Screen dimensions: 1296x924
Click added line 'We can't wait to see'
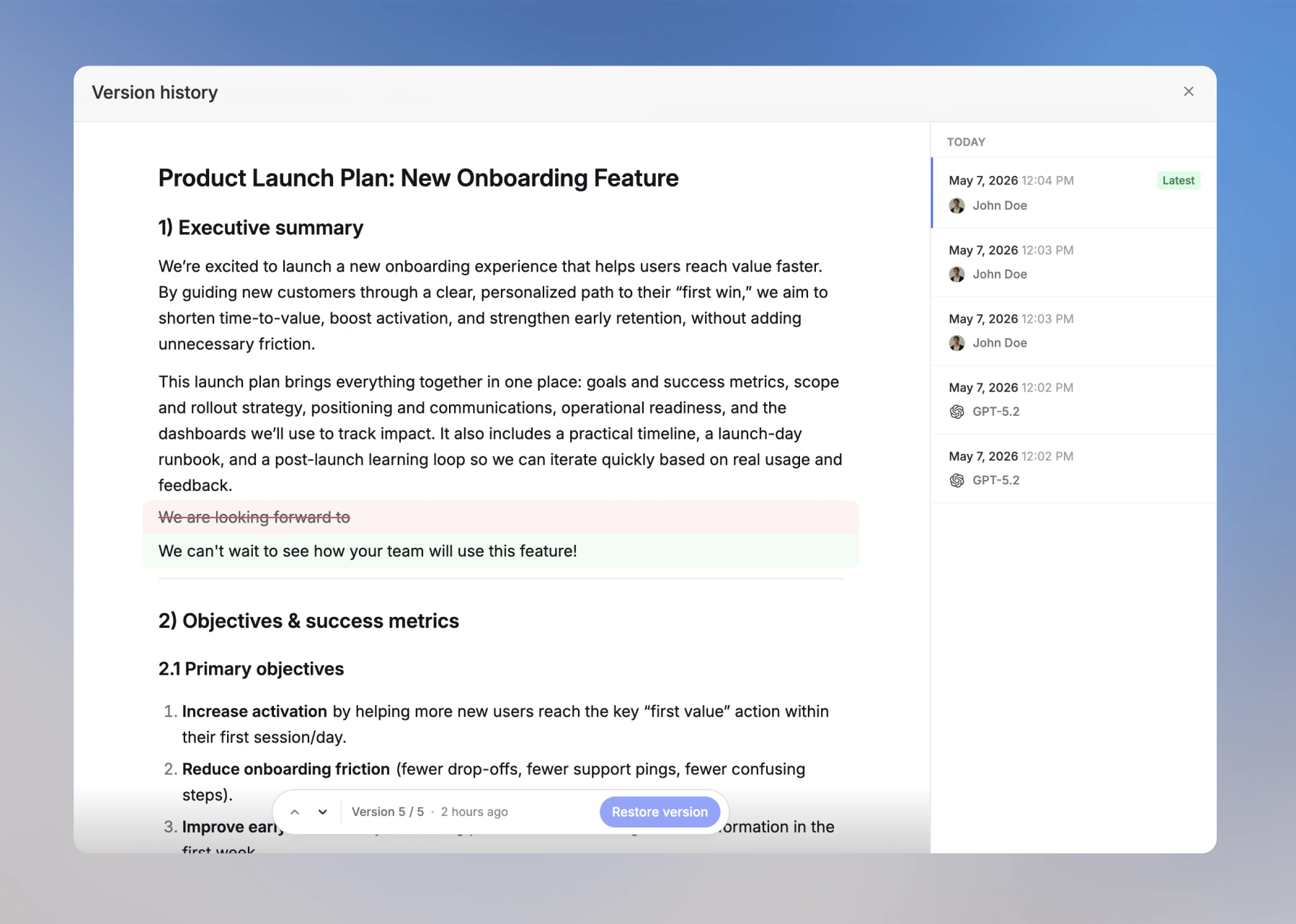click(x=368, y=551)
